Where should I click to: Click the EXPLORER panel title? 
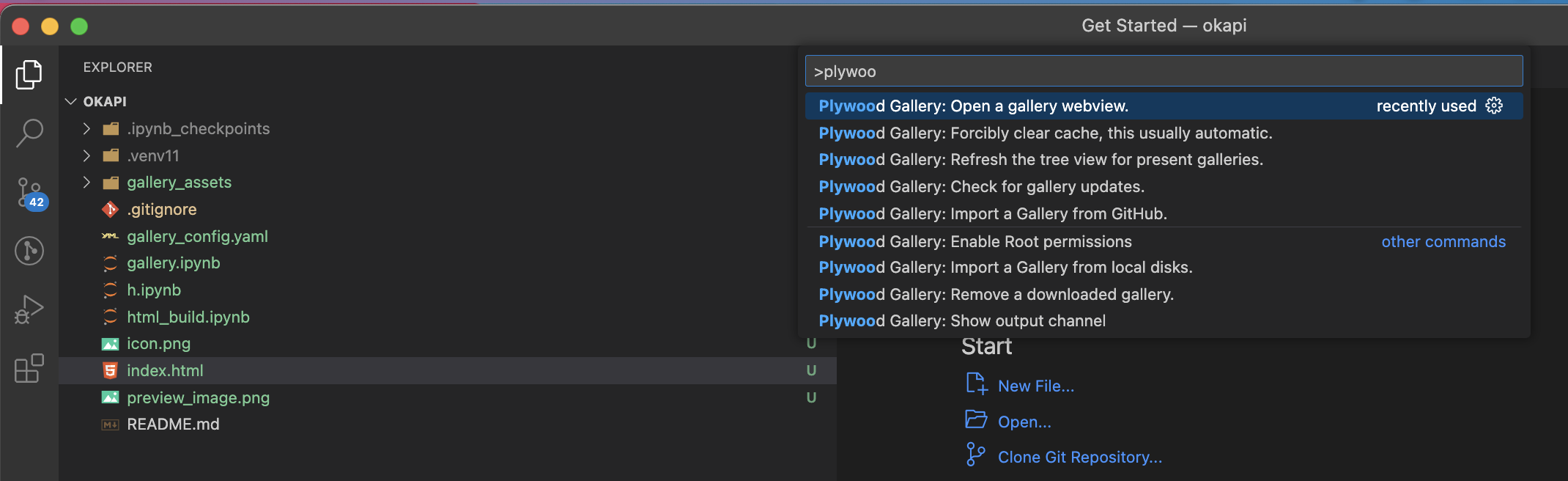[x=118, y=67]
